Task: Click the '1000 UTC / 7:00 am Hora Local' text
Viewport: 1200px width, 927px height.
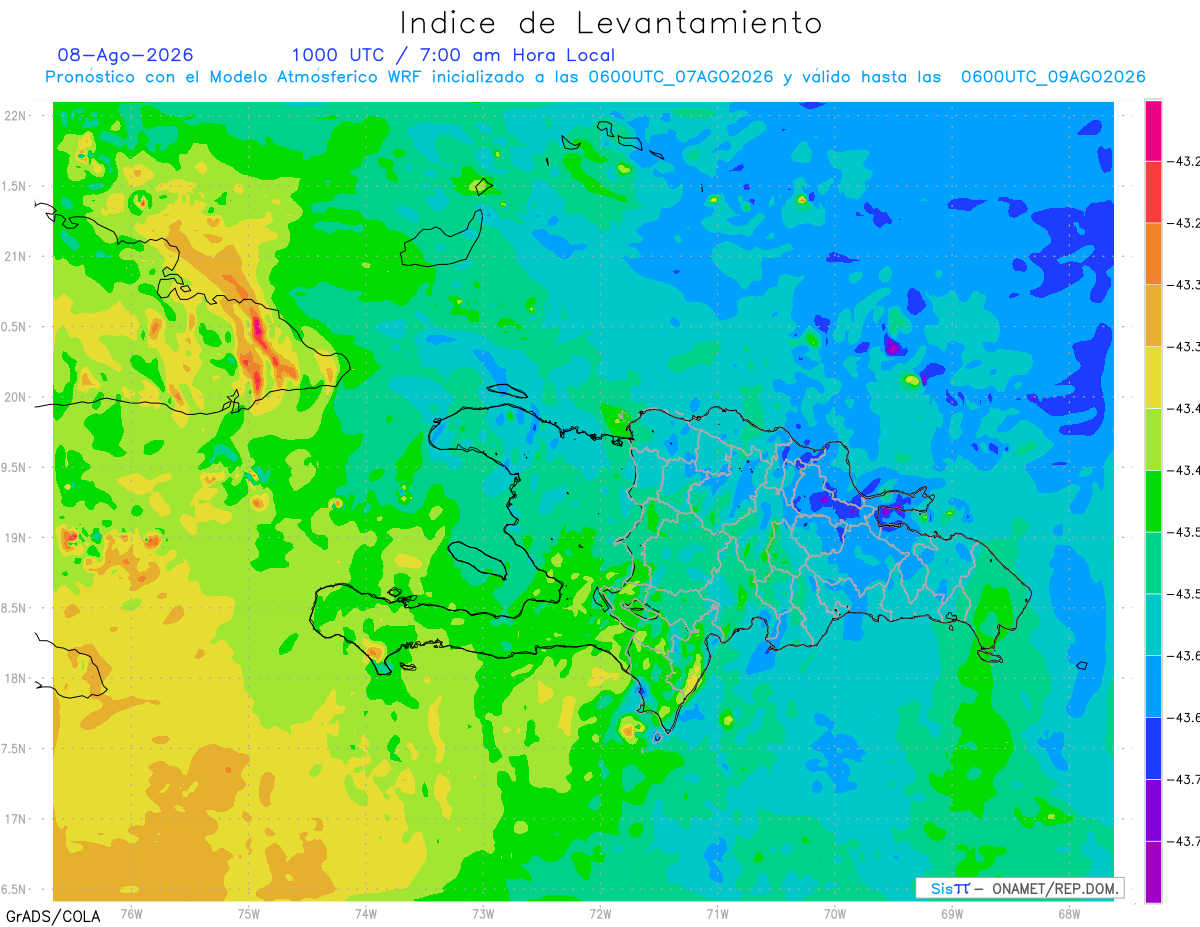Action: pos(453,55)
